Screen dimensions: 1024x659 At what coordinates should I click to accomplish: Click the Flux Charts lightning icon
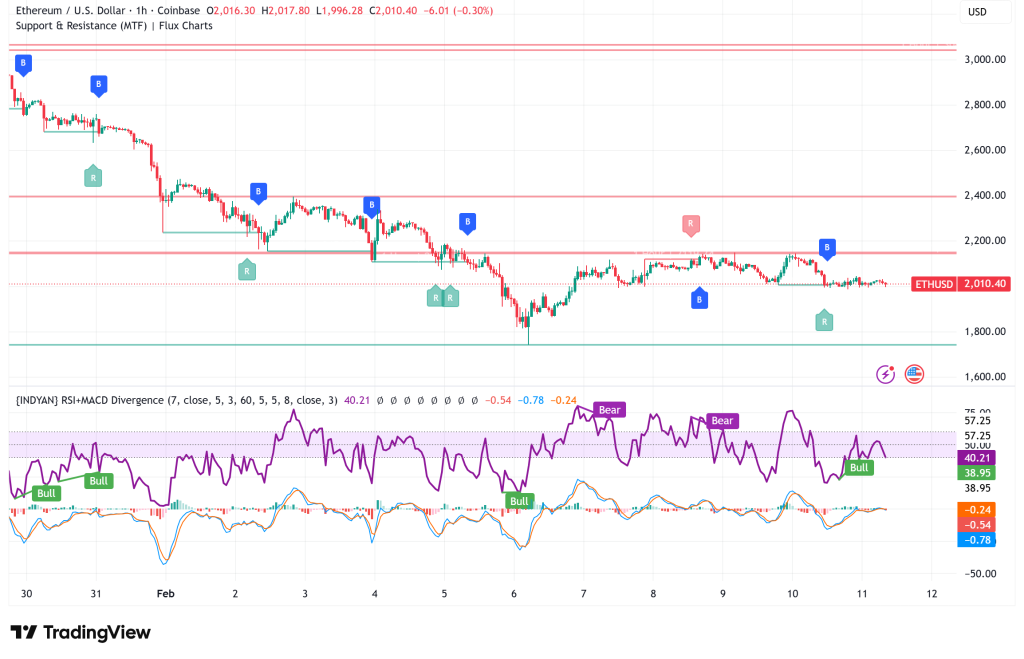tap(884, 373)
